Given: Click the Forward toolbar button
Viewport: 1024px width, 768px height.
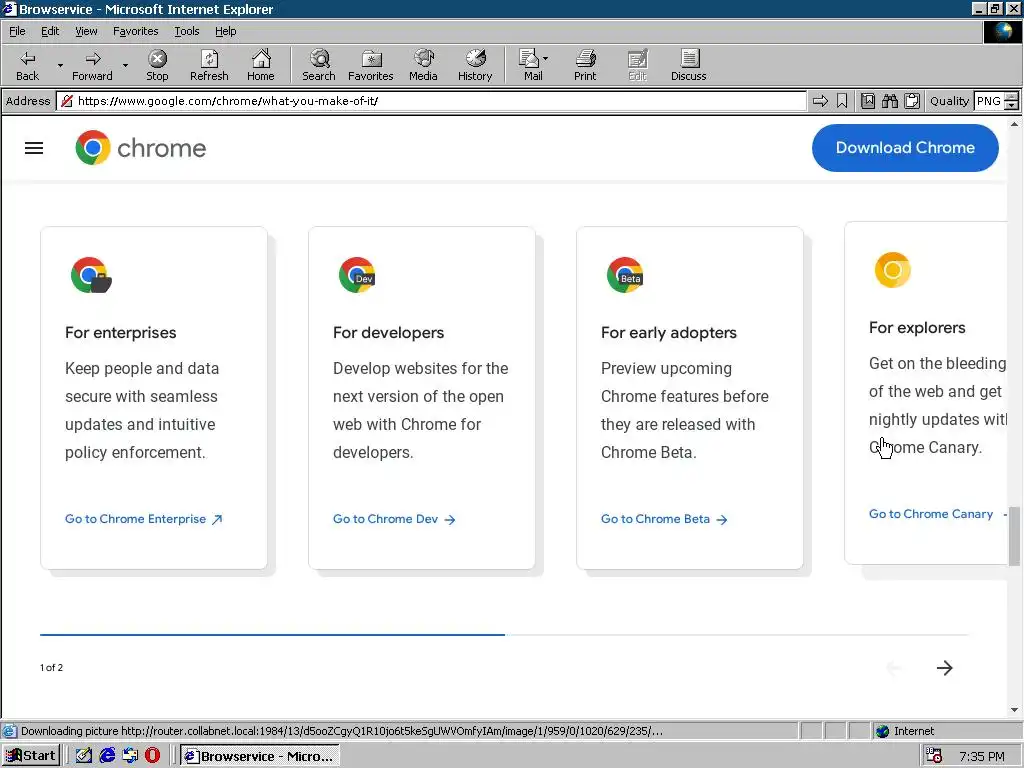Looking at the screenshot, I should (x=92, y=65).
